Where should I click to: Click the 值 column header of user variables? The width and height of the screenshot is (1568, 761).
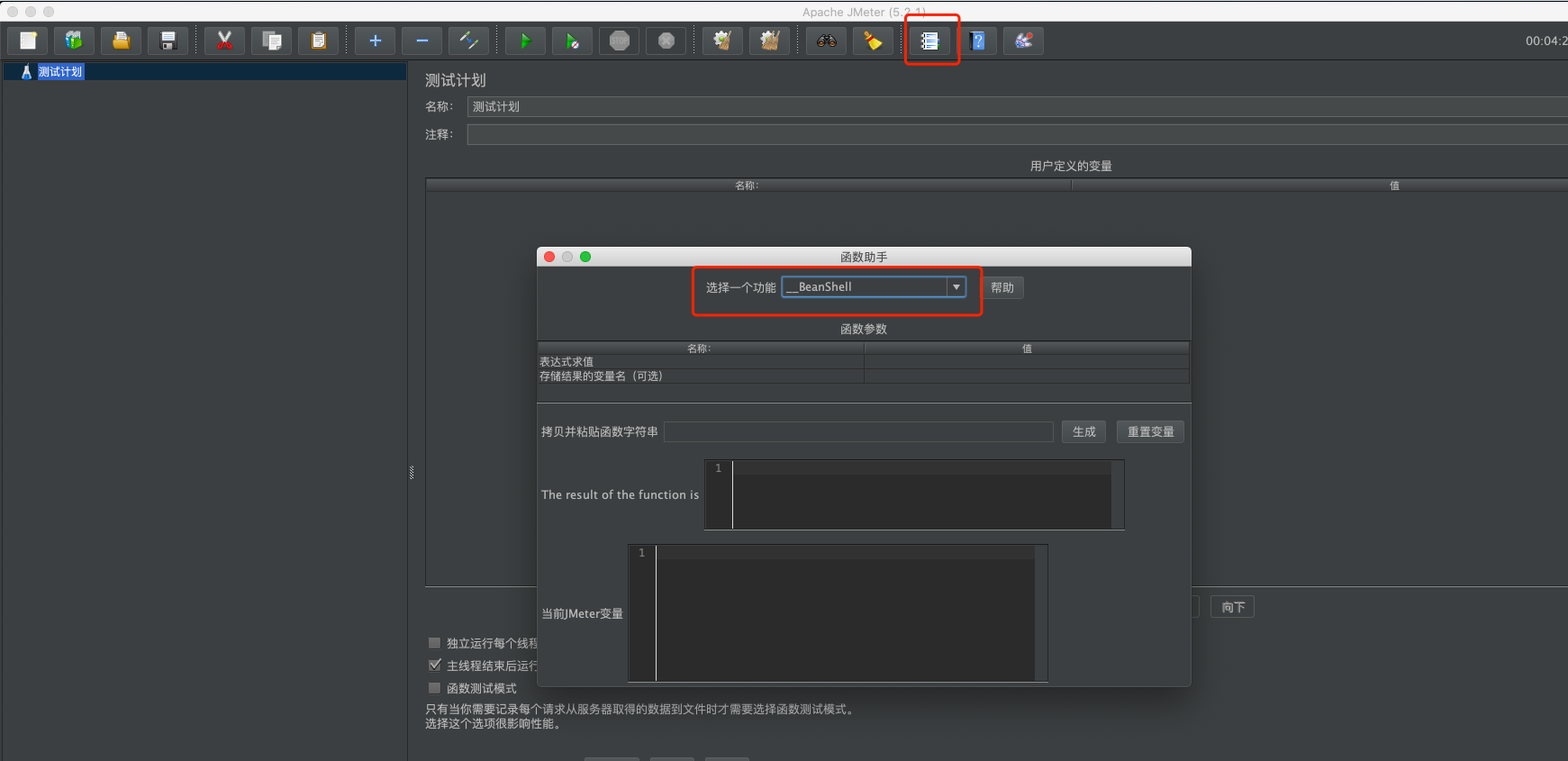pos(1319,186)
